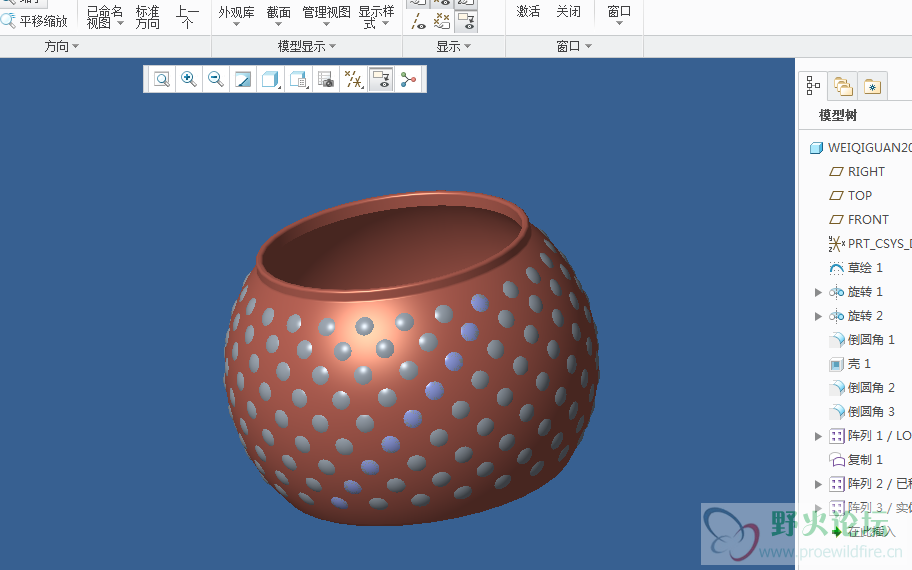
Task: Click the 标准方向 button
Action: (148, 17)
